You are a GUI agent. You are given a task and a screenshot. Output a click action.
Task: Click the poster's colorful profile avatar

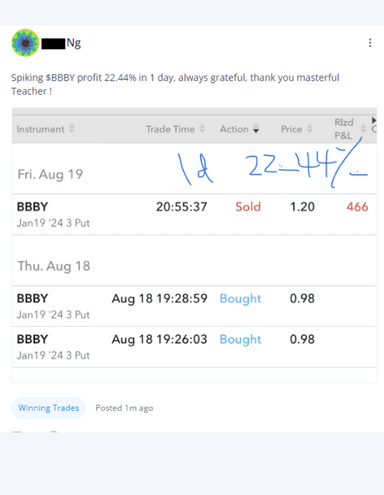(25, 43)
